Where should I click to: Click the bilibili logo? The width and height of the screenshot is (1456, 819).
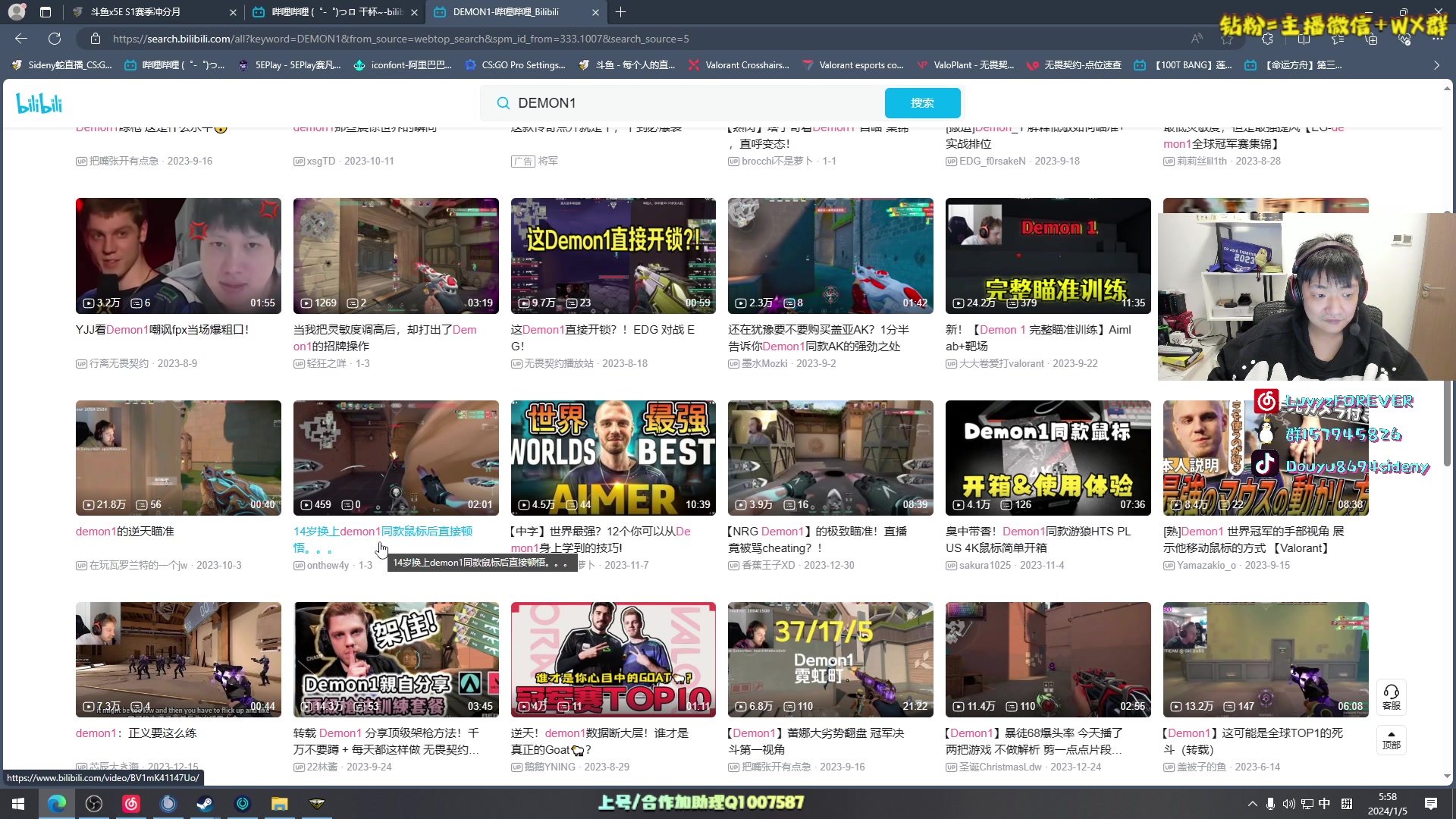(39, 103)
